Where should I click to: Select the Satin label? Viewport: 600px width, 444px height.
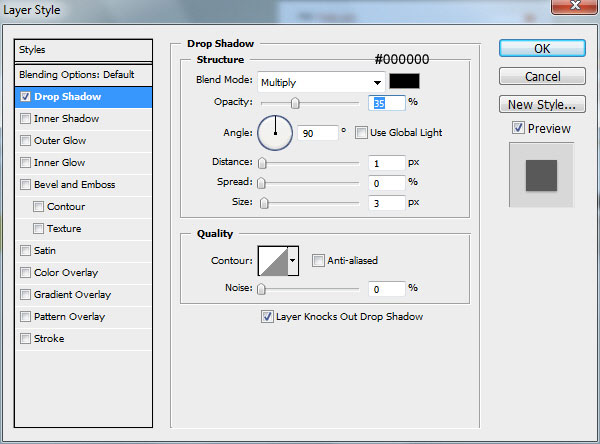45,251
